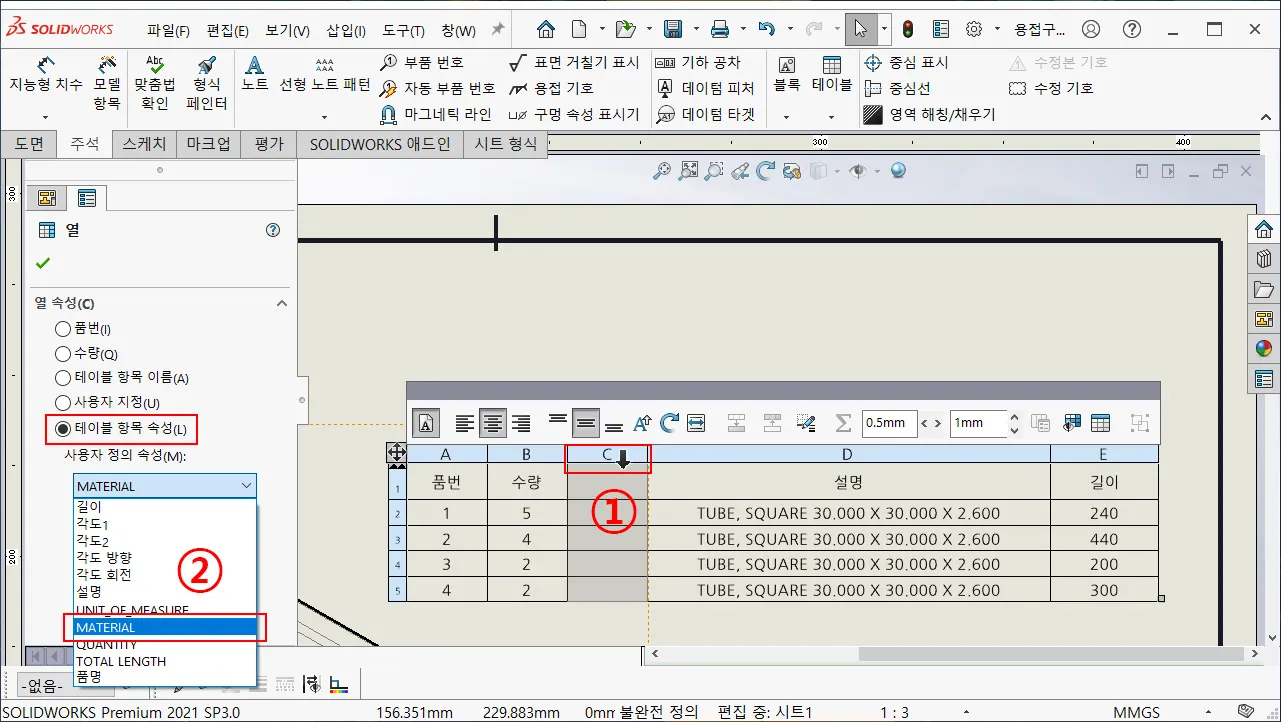Open Options gear icon
The image size is (1281, 722).
[973, 29]
